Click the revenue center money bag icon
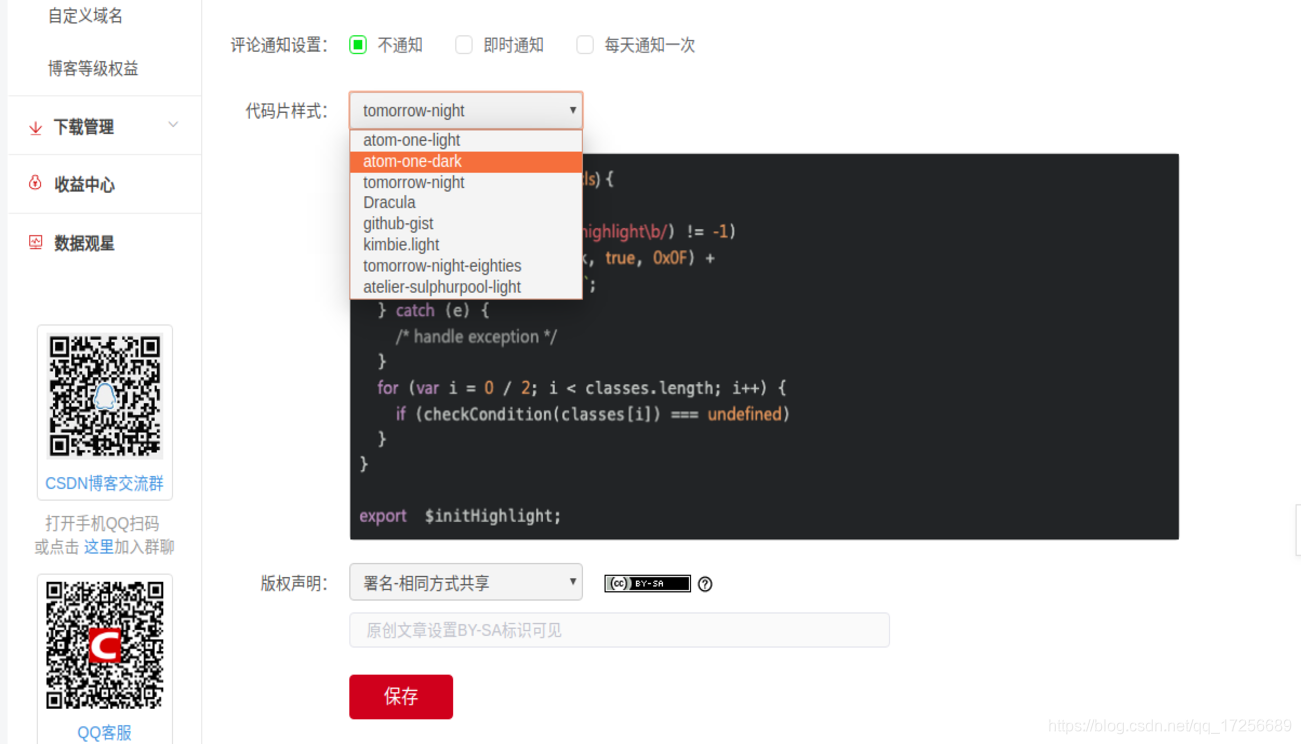The image size is (1301, 744). coord(35,183)
